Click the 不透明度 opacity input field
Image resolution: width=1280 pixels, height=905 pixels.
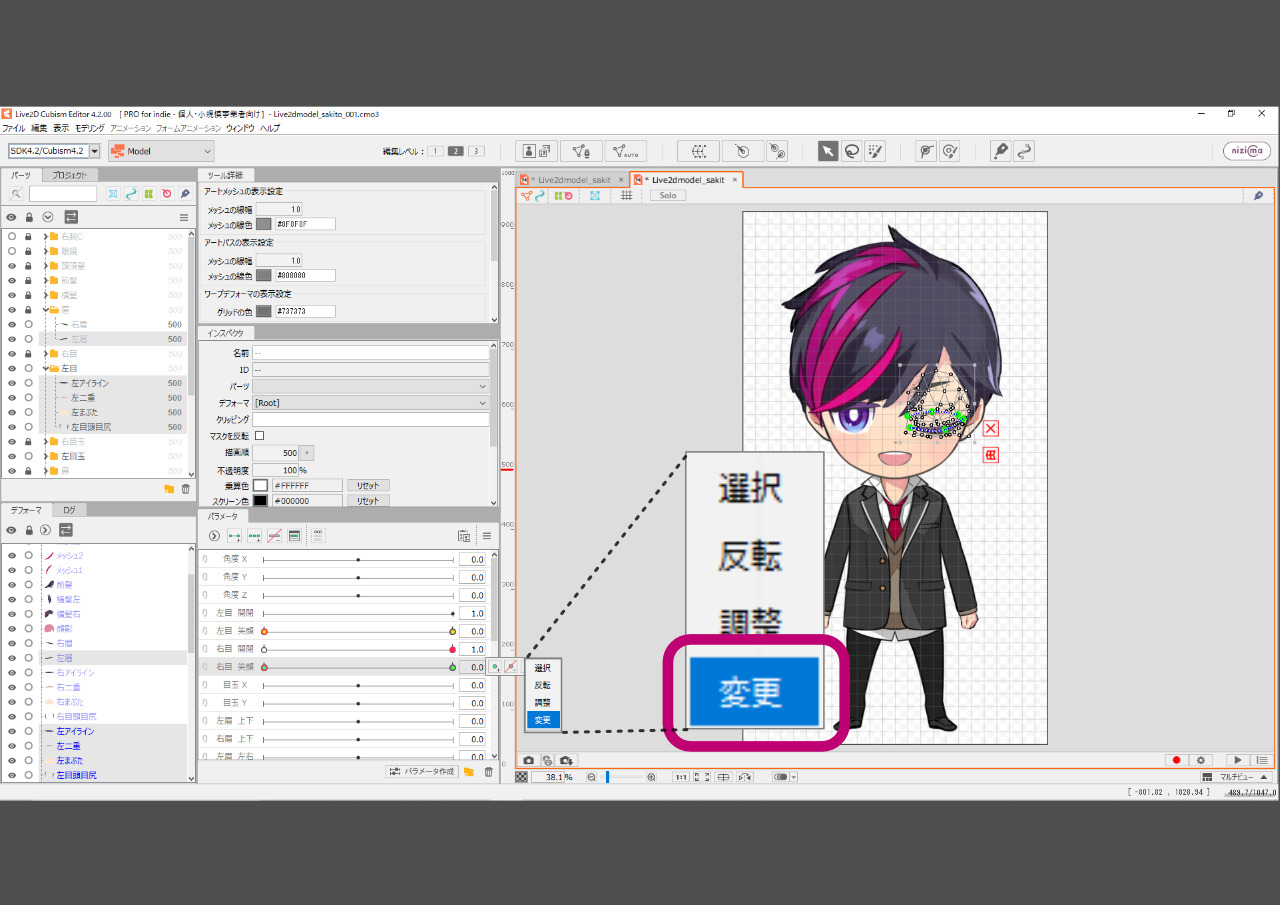point(275,469)
